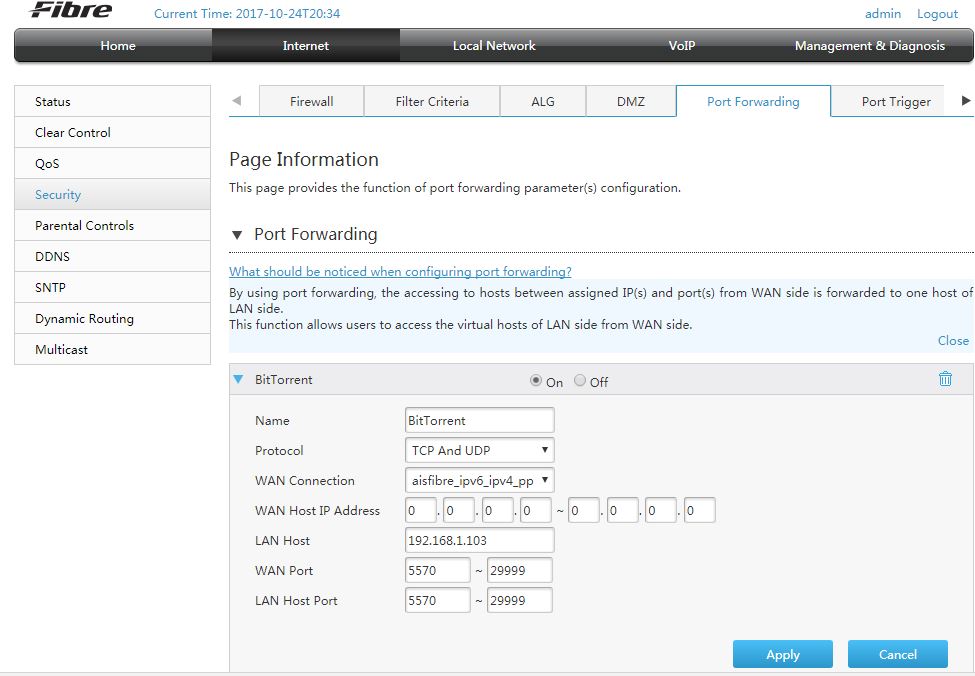Cancel the BitTorrent rule changes
The width and height of the screenshot is (975, 676).
pyautogui.click(x=897, y=654)
